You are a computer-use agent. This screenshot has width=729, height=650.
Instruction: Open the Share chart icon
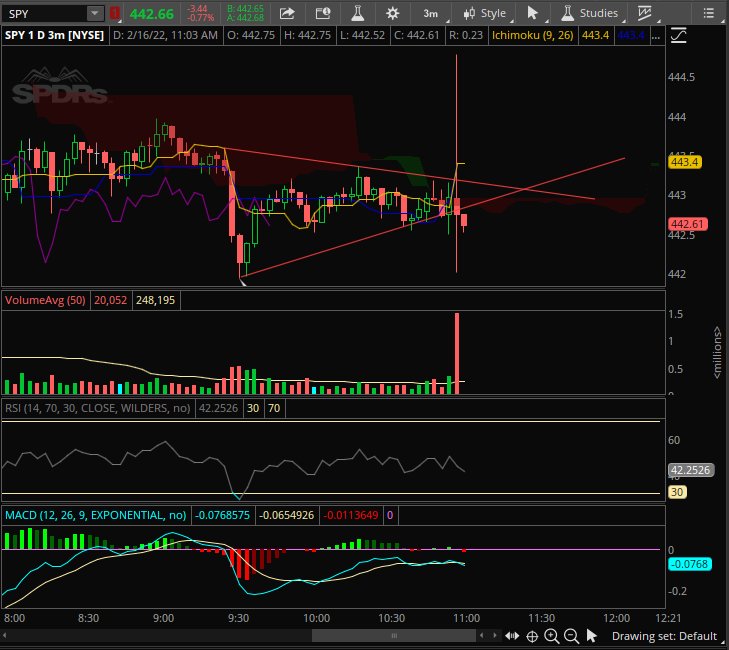[x=287, y=13]
